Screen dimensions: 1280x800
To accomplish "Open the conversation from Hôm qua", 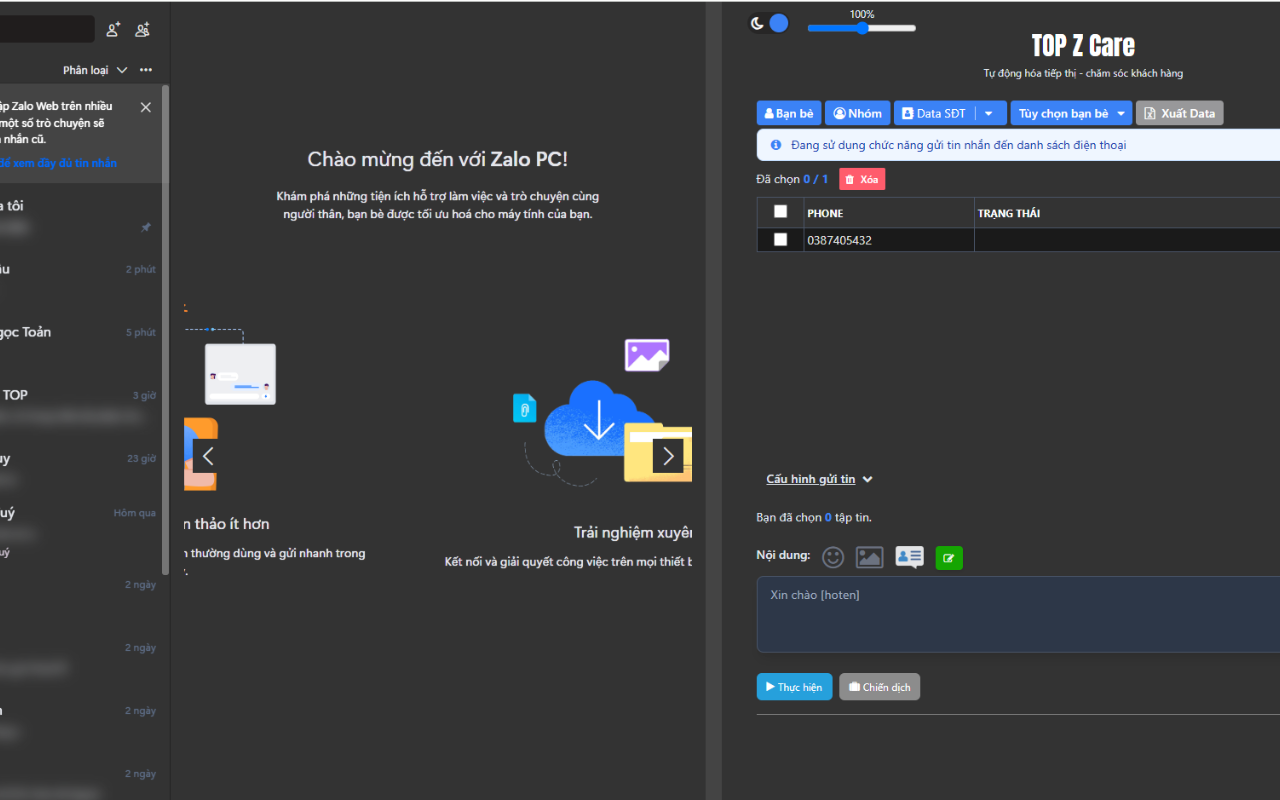I will [x=80, y=532].
